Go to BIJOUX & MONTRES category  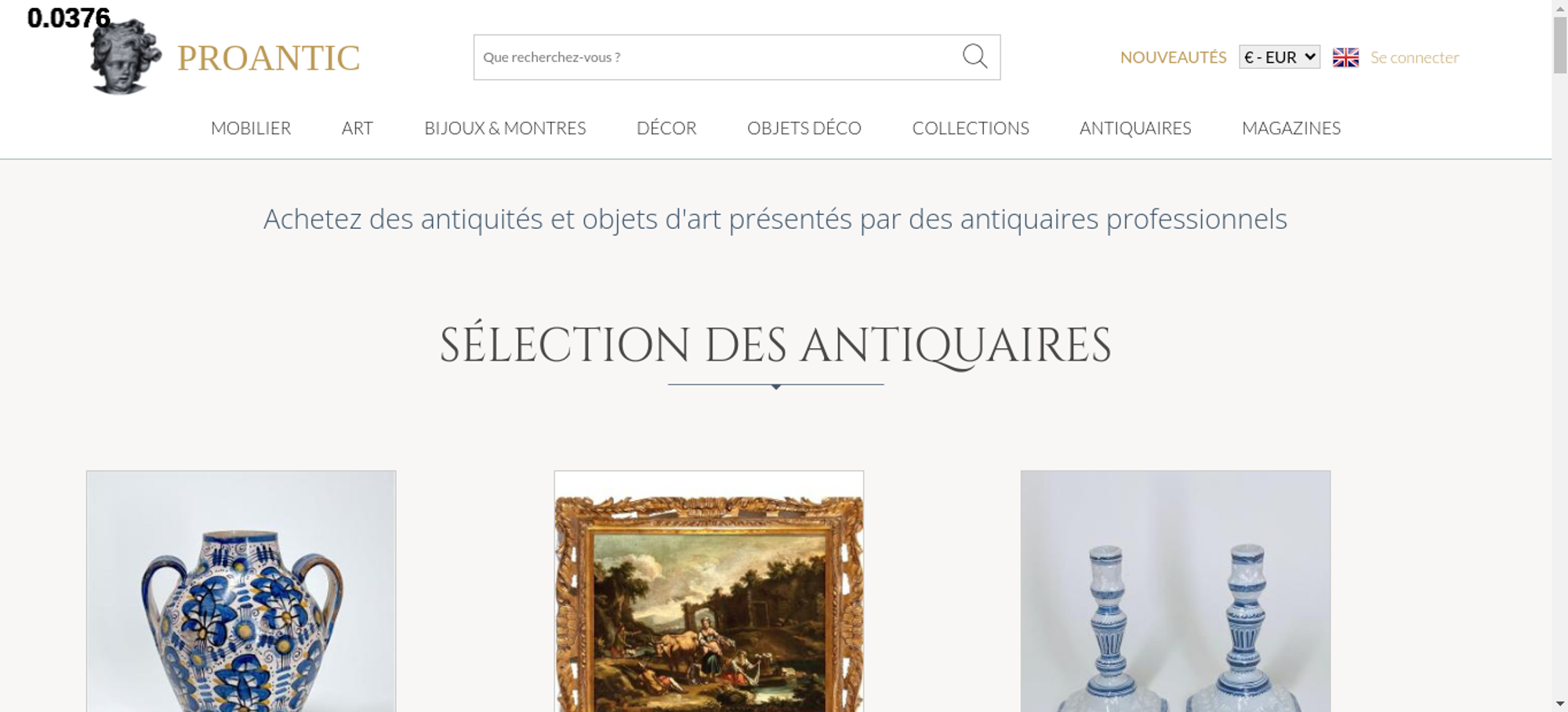pyautogui.click(x=505, y=128)
